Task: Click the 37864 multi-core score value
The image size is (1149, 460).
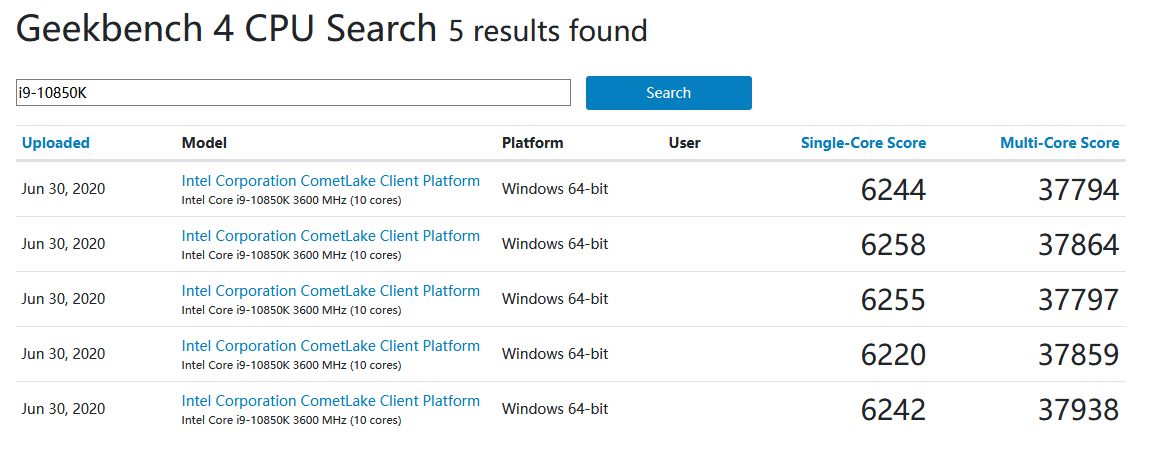Action: [x=1078, y=245]
